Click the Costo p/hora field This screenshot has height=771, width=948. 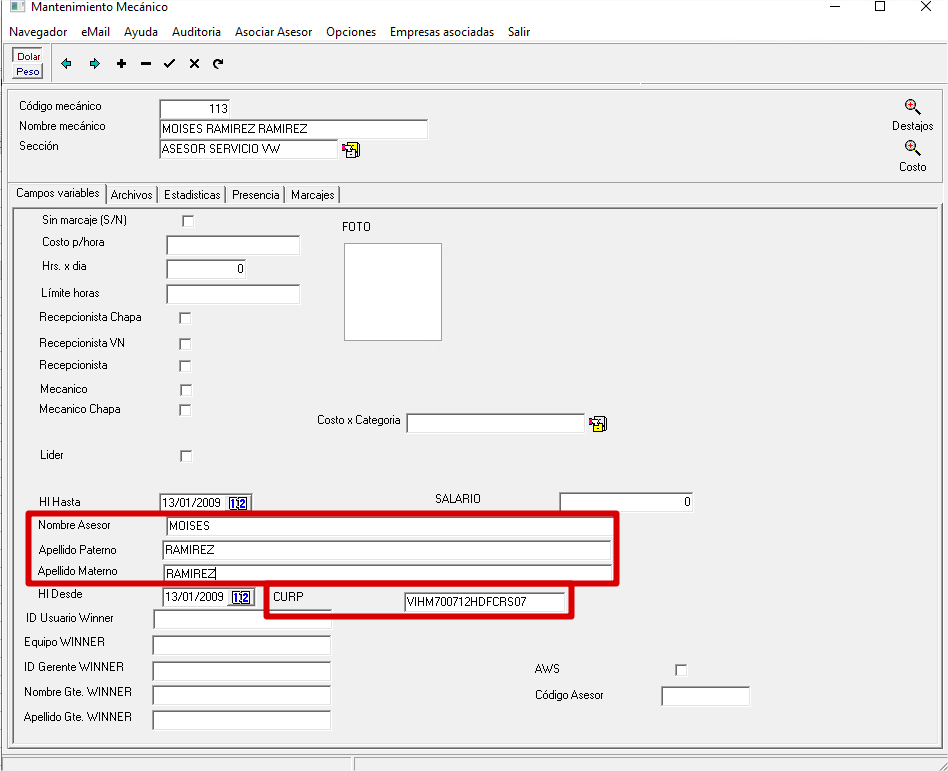[x=233, y=245]
